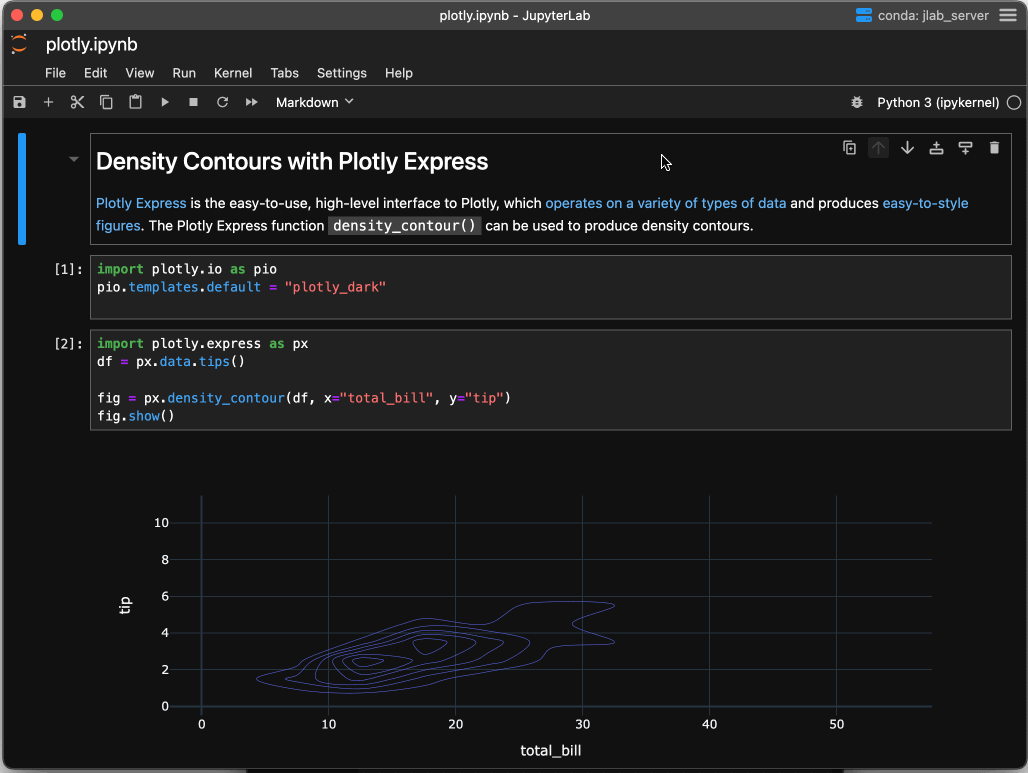Move cell up arrow in cell toolbar
The width and height of the screenshot is (1028, 773).
click(x=879, y=148)
